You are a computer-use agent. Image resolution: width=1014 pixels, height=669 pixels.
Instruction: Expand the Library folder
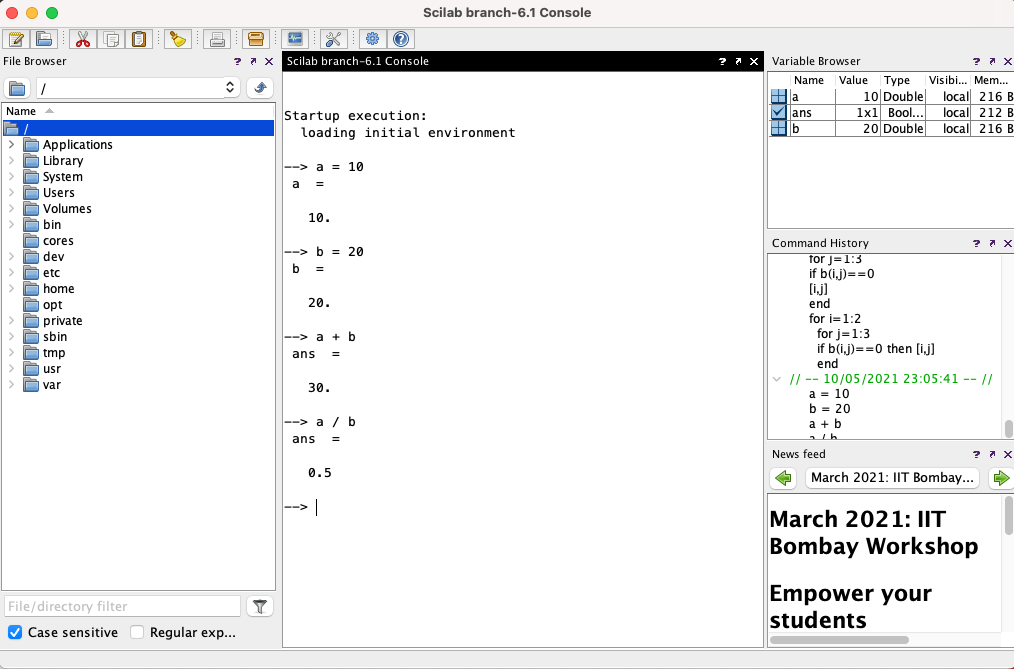click(x=12, y=161)
